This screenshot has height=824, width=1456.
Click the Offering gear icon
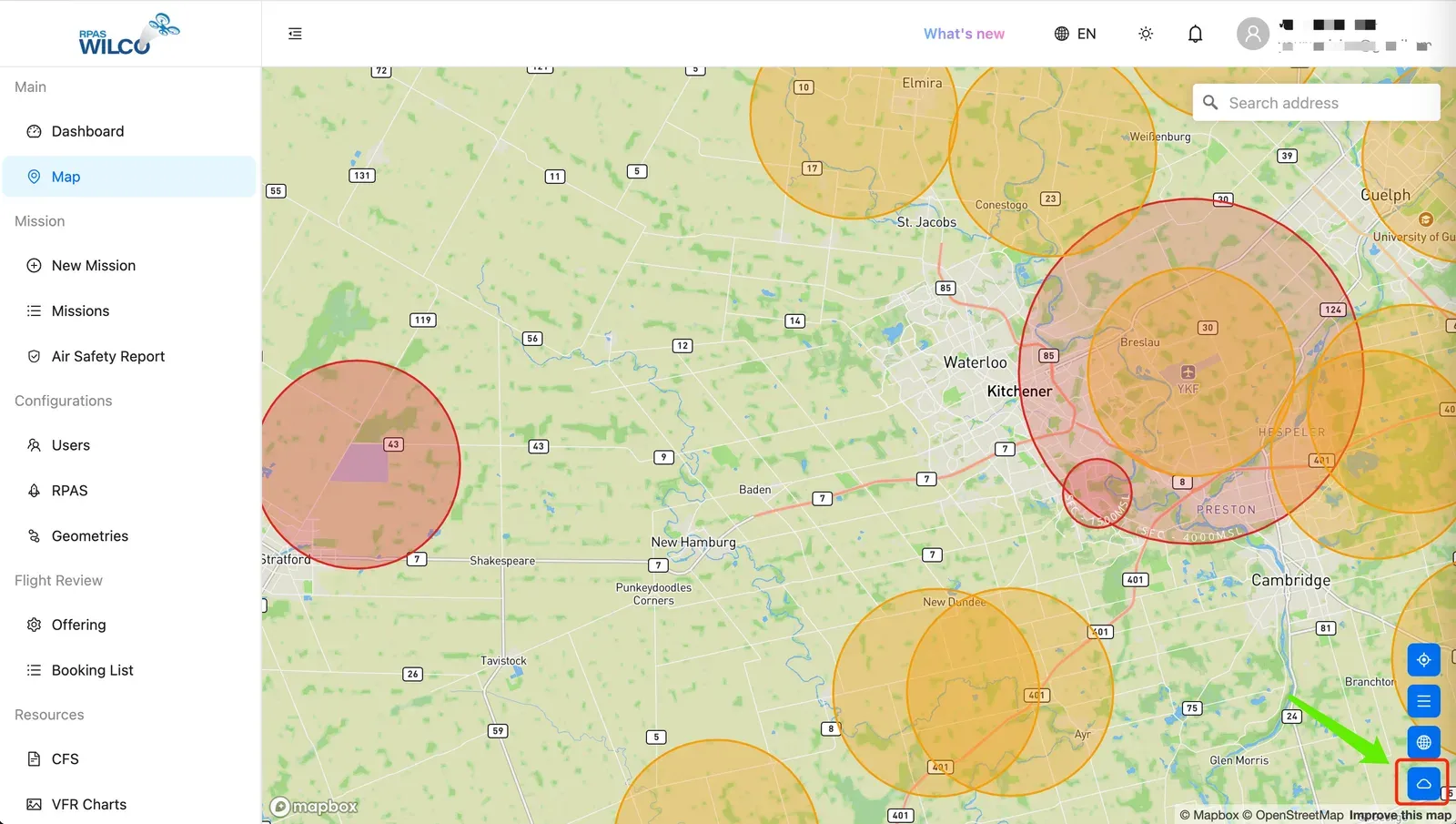tap(34, 625)
